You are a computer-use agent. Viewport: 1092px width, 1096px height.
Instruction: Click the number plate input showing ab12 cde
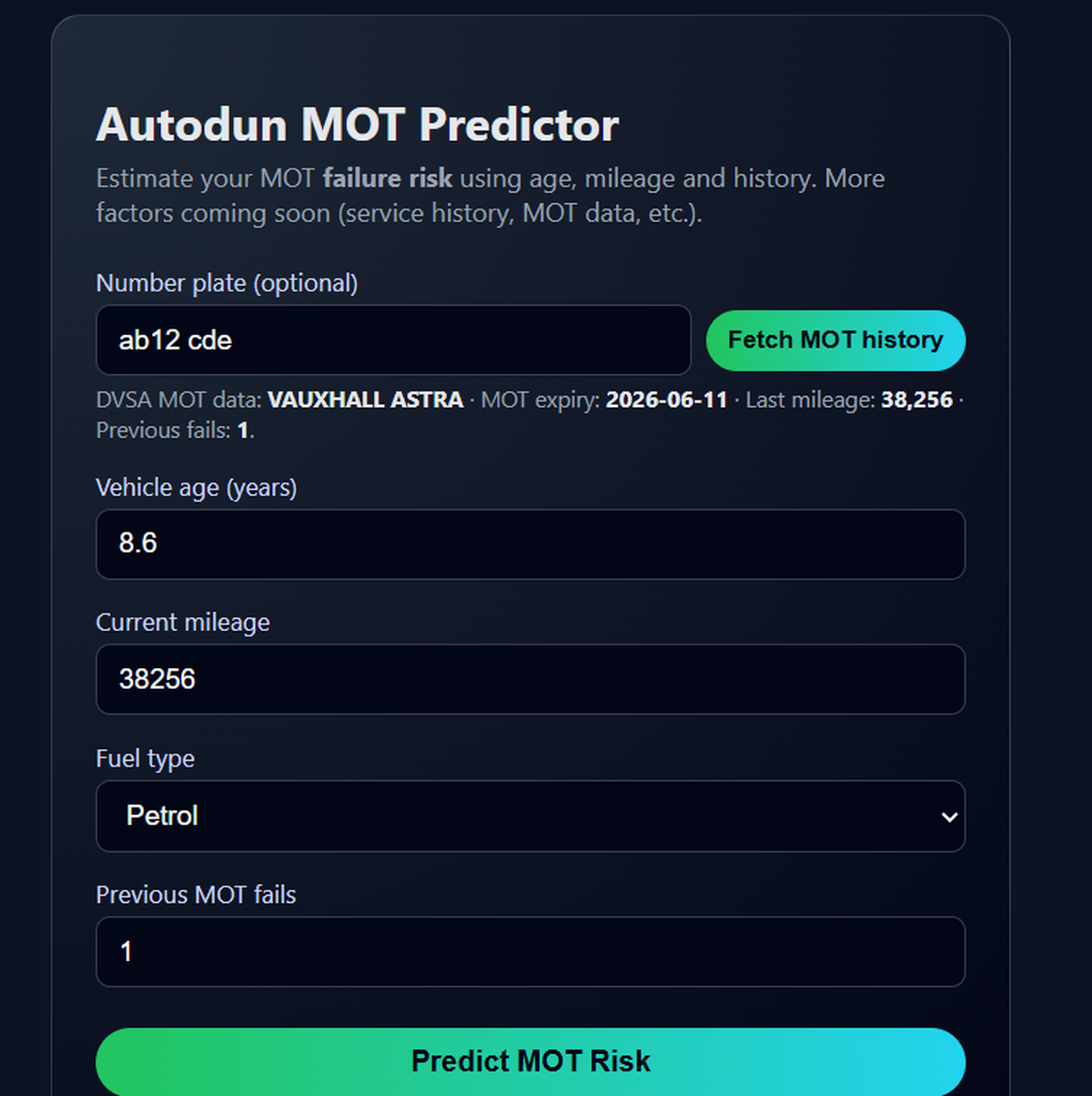point(393,340)
